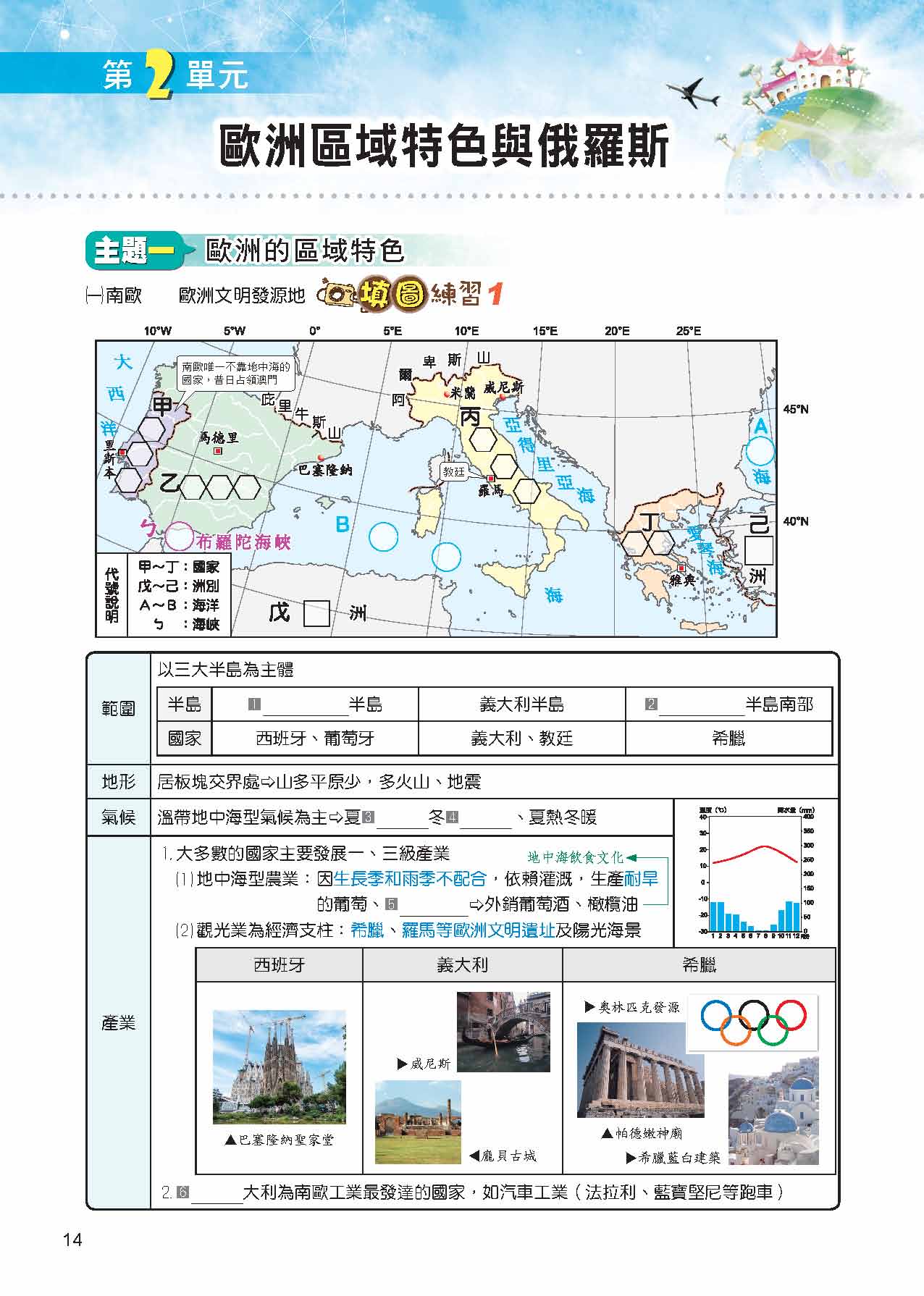Viewport: 924px width, 1296px height.
Task: Click blank 6 before 大利
Action: point(217,1192)
